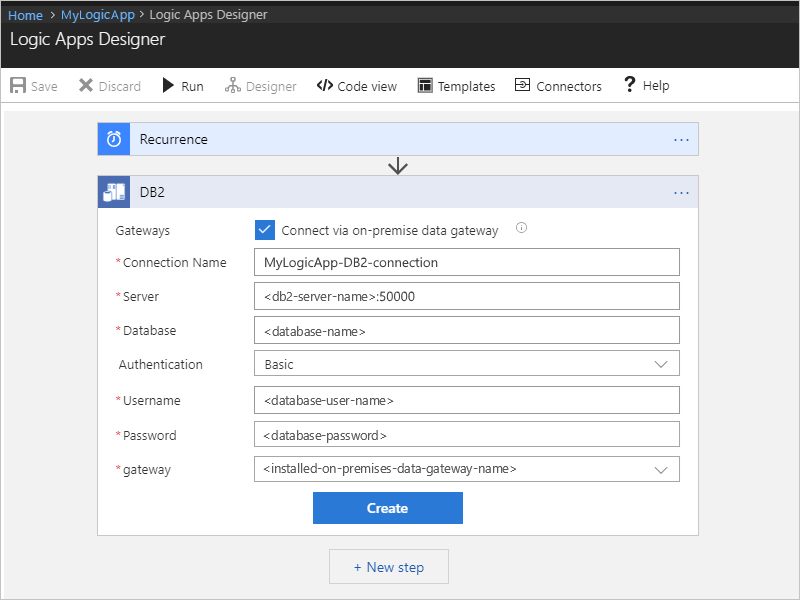Open the Recurrence ellipsis menu
The image size is (800, 600).
coord(682,139)
